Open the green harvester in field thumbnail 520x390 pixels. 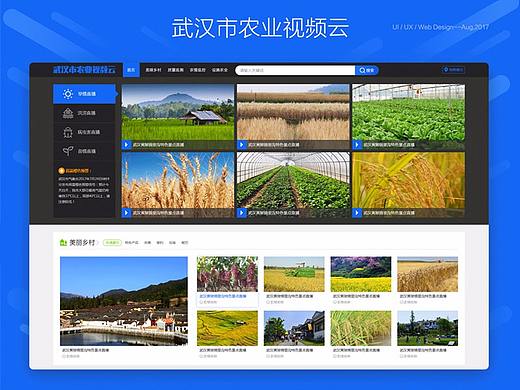(x=294, y=274)
